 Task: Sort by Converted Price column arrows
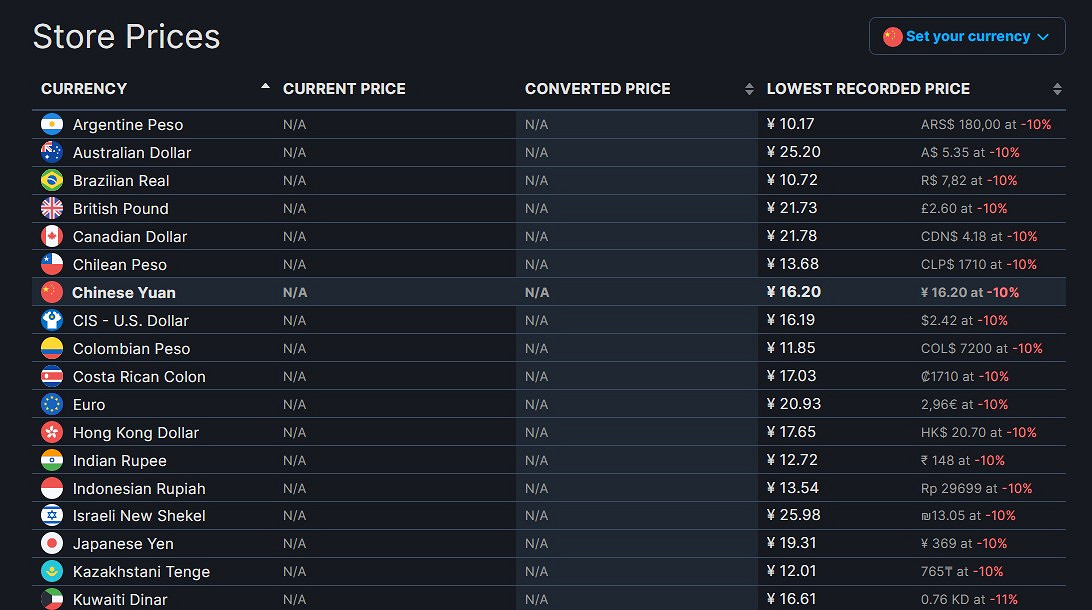tap(749, 89)
